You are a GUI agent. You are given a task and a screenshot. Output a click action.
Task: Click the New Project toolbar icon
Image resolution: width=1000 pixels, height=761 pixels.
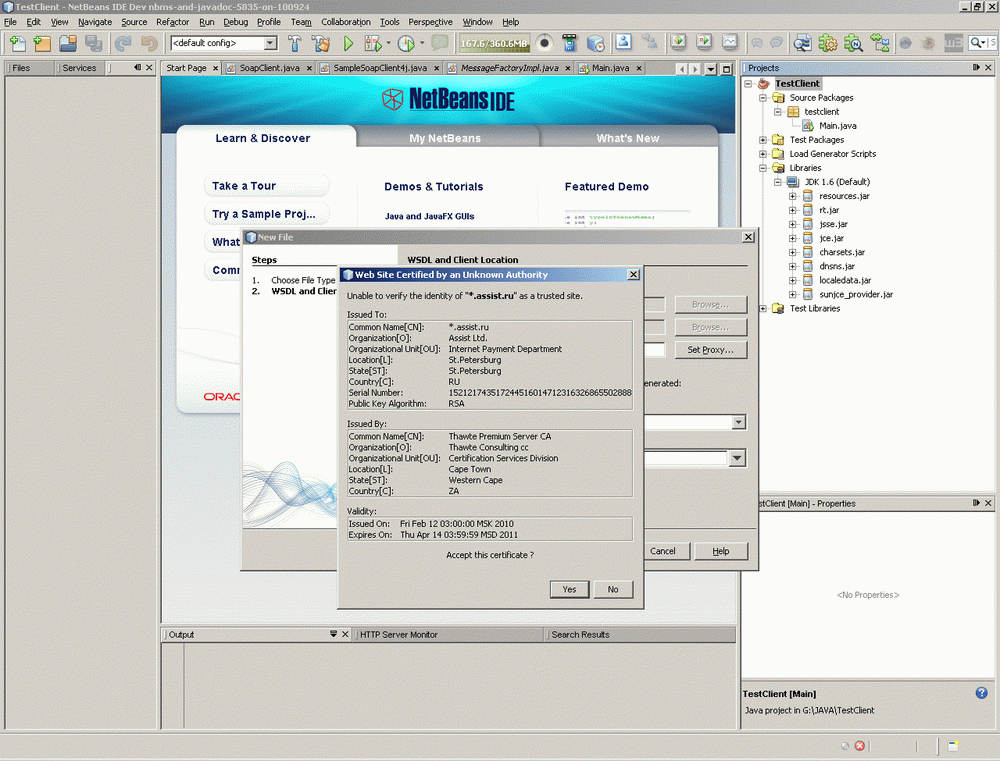click(42, 43)
